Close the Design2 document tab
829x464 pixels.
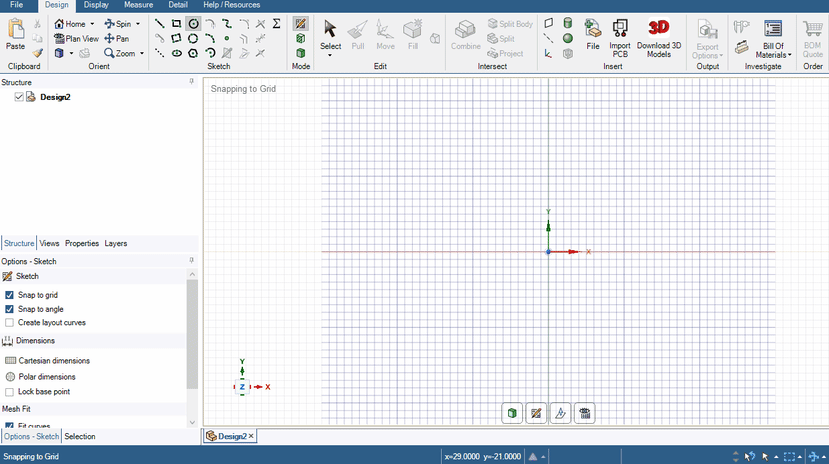[251, 436]
